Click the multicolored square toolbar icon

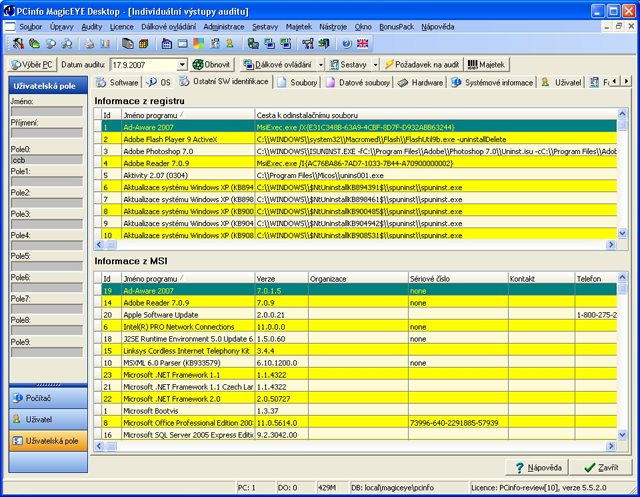pos(198,44)
